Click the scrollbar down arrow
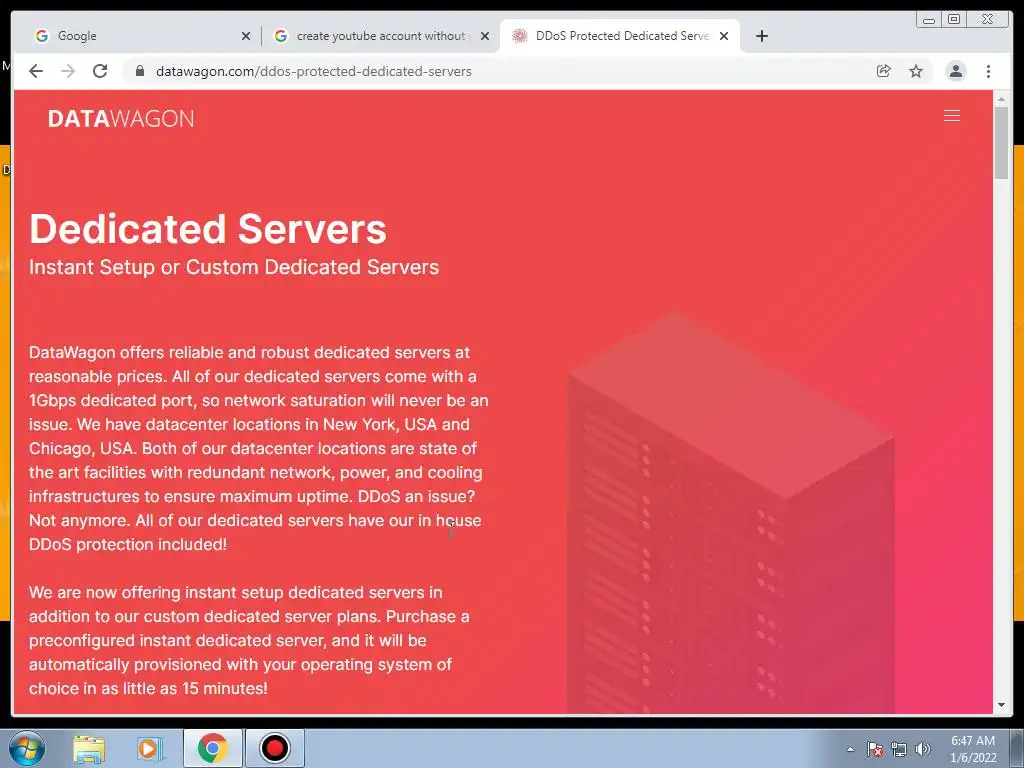Screen dimensions: 1024x768 (1001, 705)
